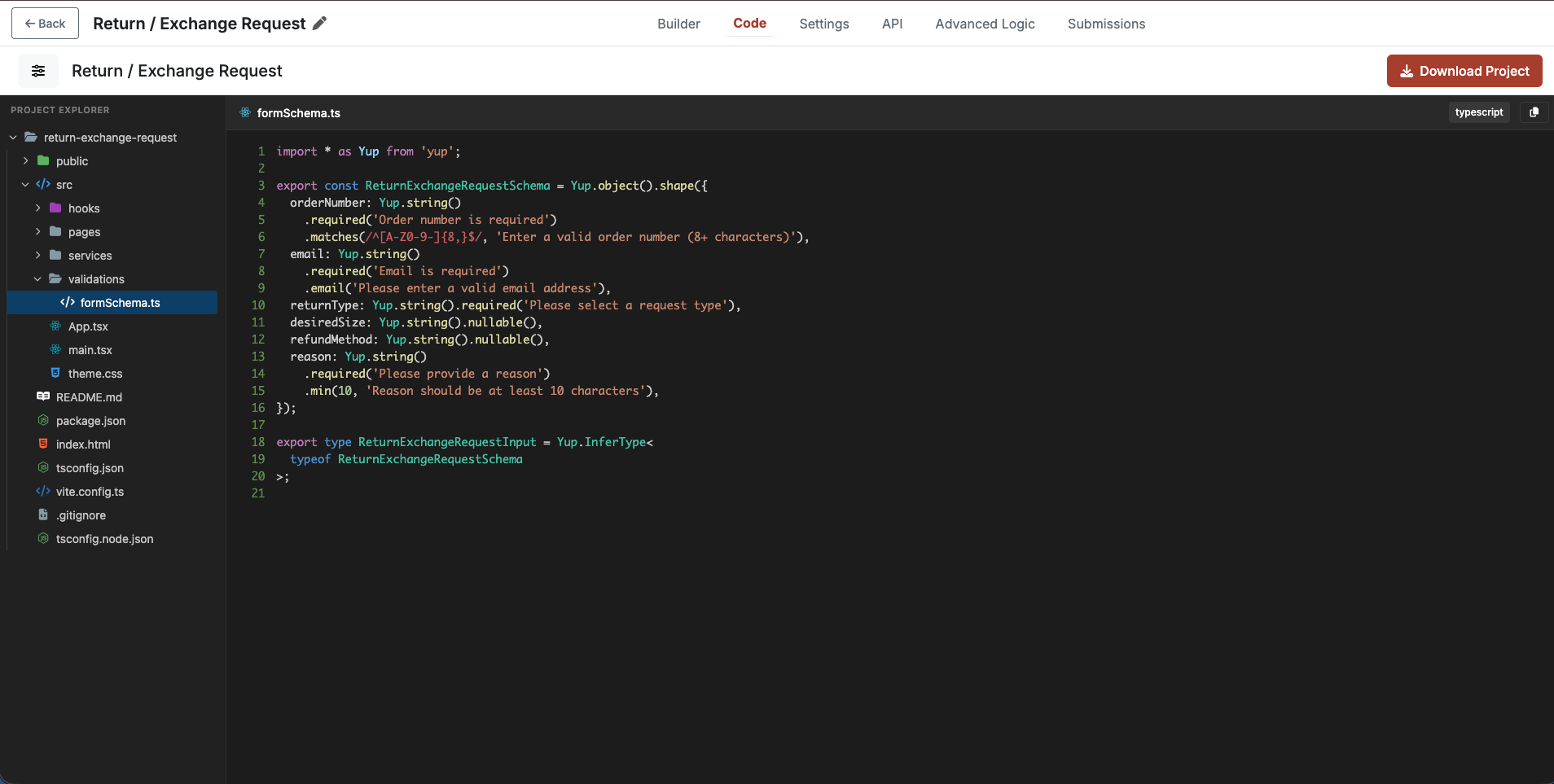
Task: Expand the services folder chevron
Action: point(37,256)
